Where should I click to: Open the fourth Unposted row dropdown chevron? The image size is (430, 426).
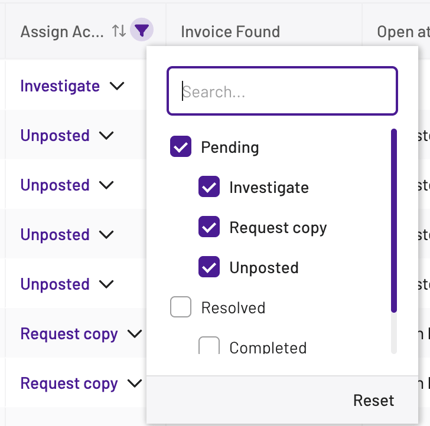pyautogui.click(x=106, y=284)
